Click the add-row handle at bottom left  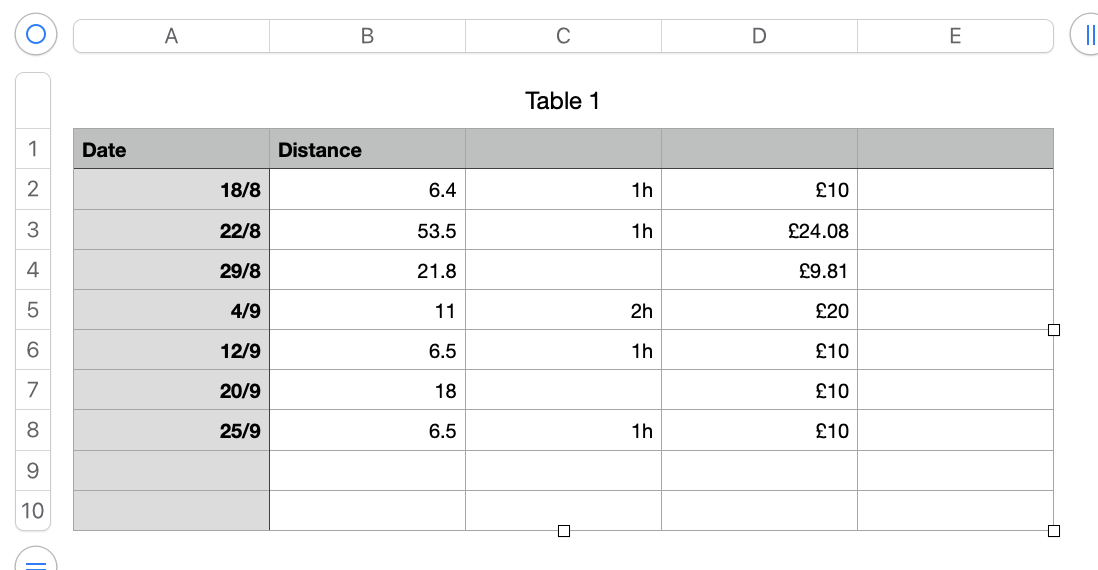[36, 561]
